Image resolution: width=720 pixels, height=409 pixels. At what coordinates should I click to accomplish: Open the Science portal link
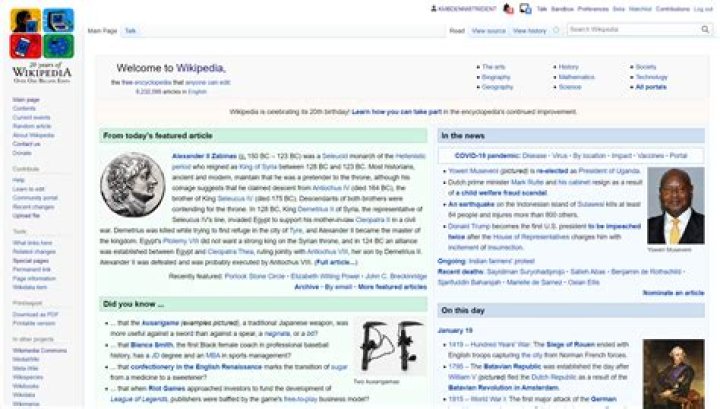tap(570, 87)
